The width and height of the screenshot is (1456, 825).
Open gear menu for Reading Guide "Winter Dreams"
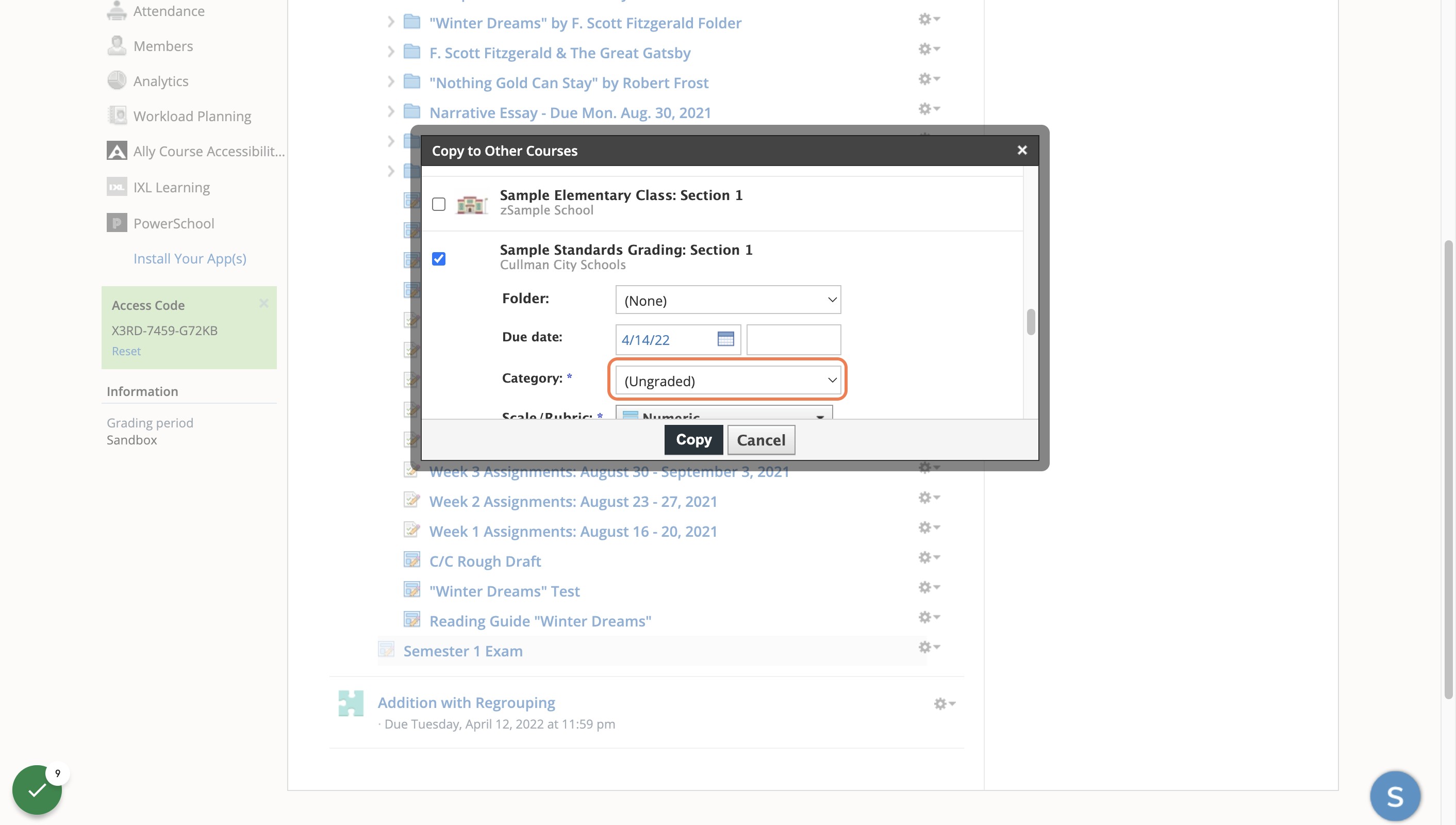(929, 617)
